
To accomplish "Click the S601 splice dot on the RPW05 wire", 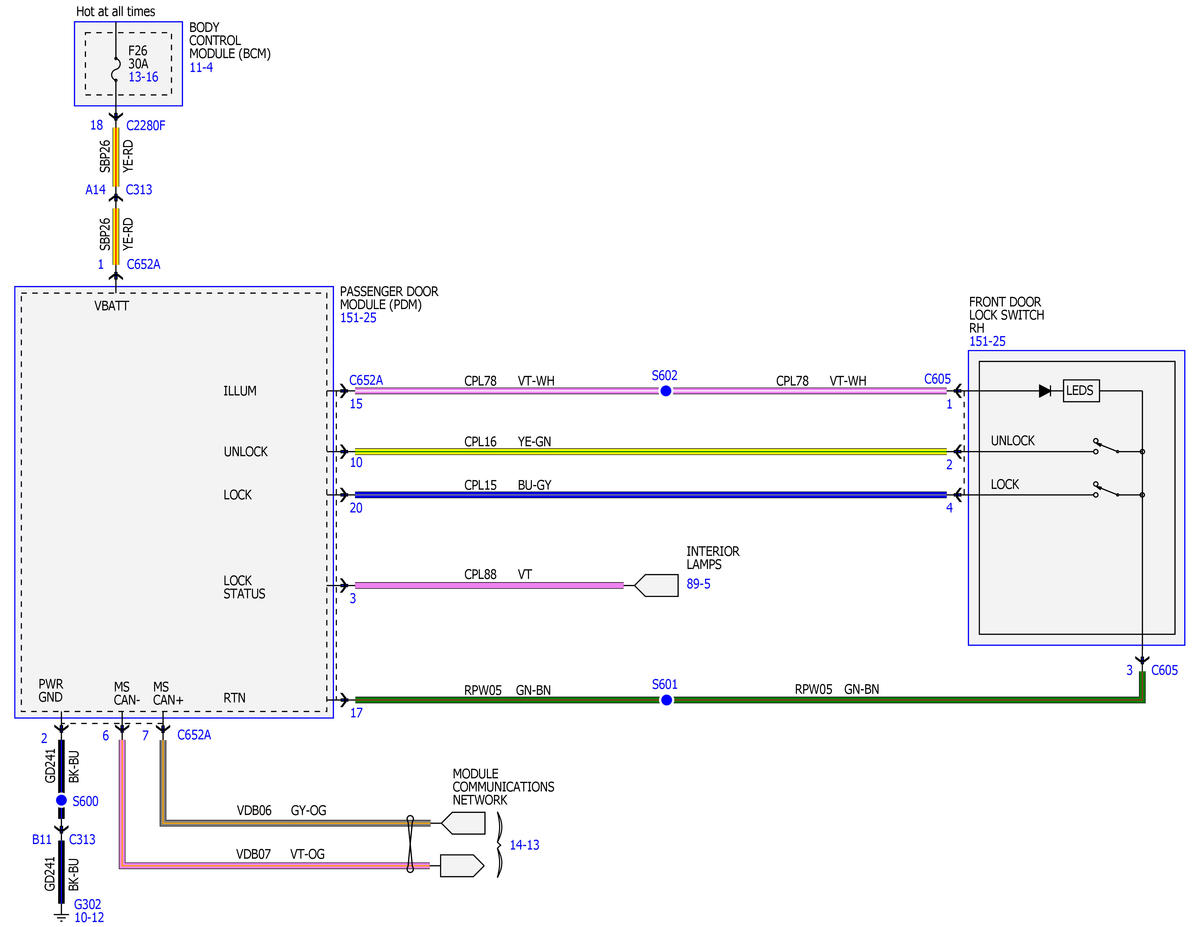I will pyautogui.click(x=666, y=700).
